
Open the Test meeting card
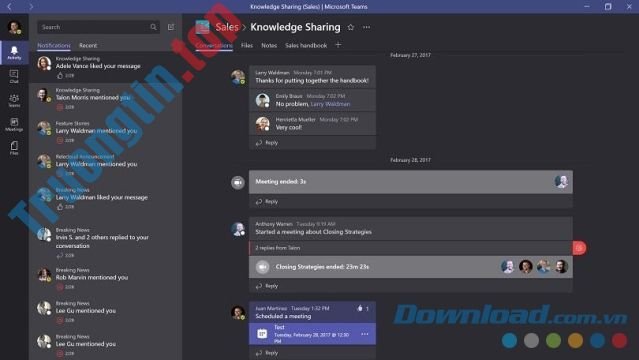point(312,334)
